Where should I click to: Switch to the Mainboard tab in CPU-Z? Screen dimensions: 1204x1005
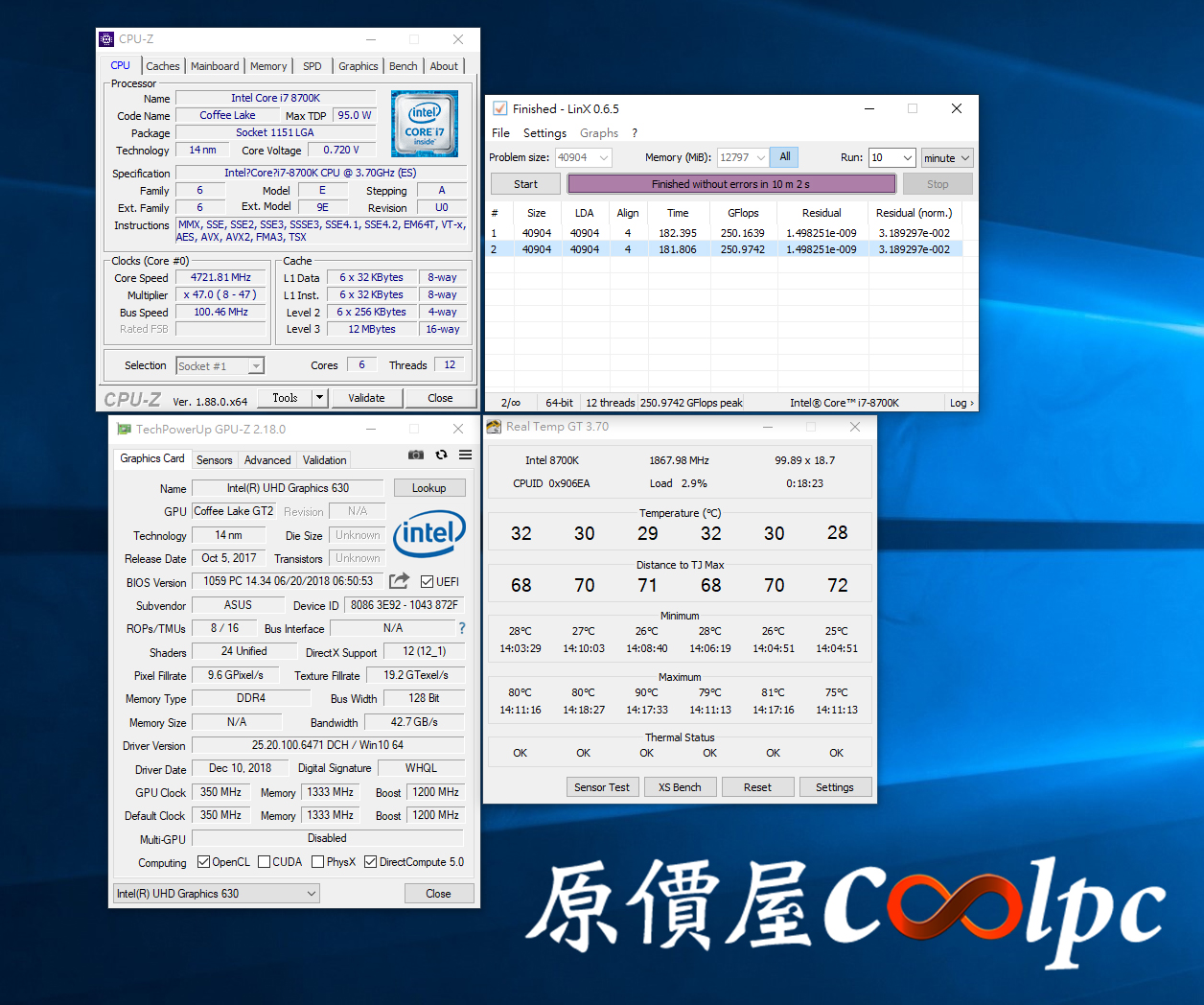pos(215,66)
